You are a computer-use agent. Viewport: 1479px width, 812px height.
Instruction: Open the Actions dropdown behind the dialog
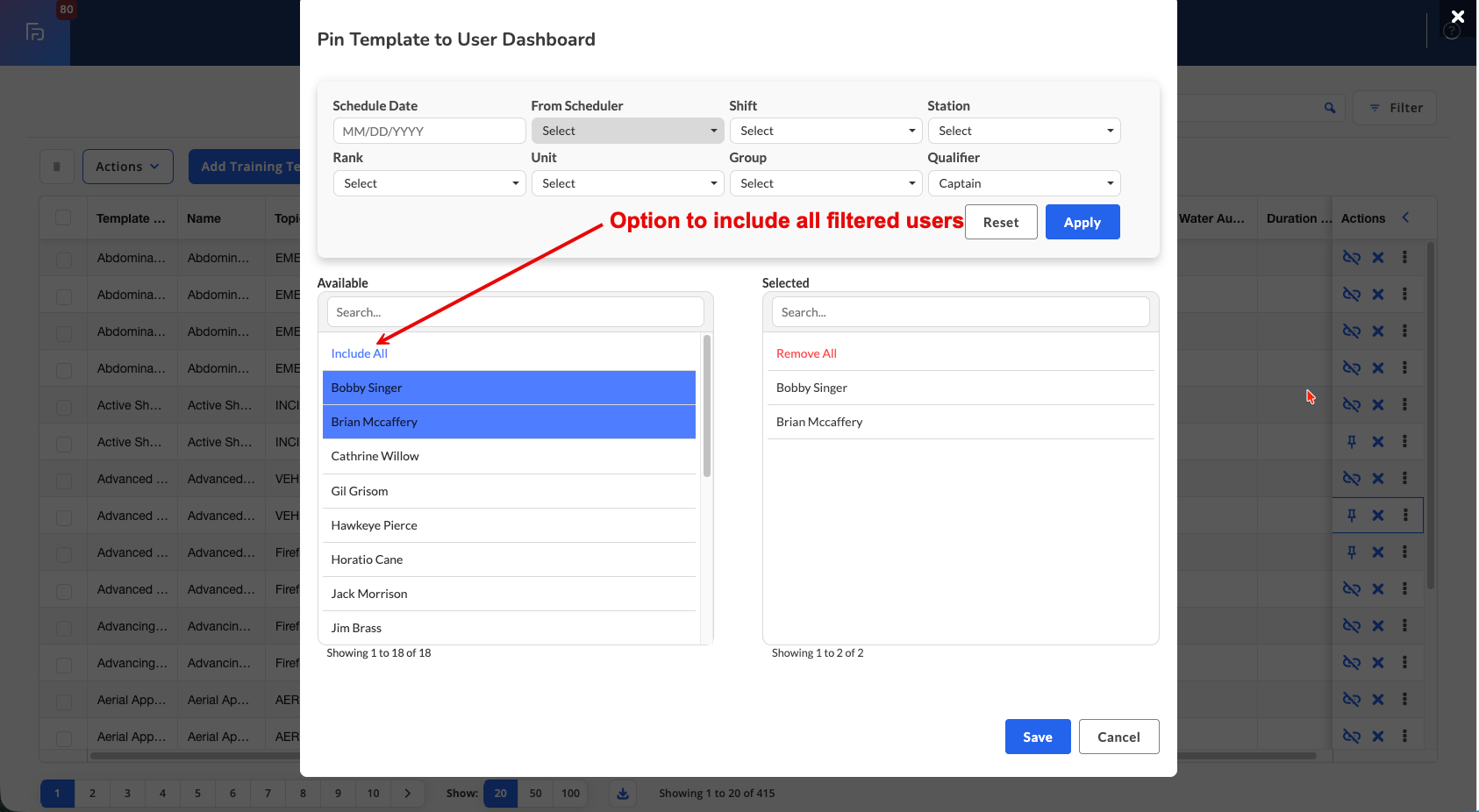(128, 167)
